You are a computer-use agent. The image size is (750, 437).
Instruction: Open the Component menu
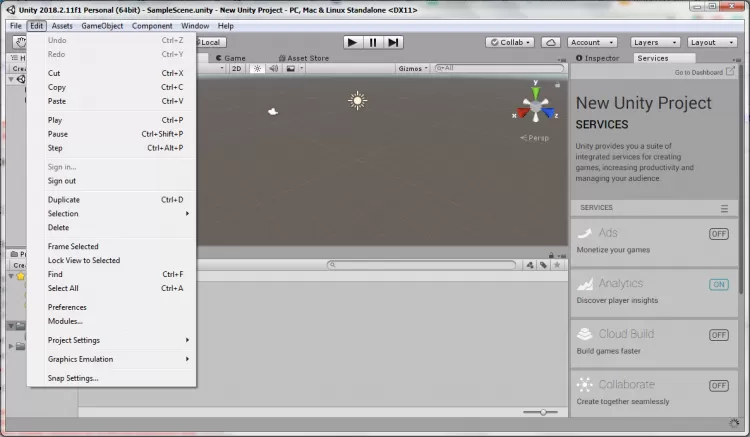point(152,26)
